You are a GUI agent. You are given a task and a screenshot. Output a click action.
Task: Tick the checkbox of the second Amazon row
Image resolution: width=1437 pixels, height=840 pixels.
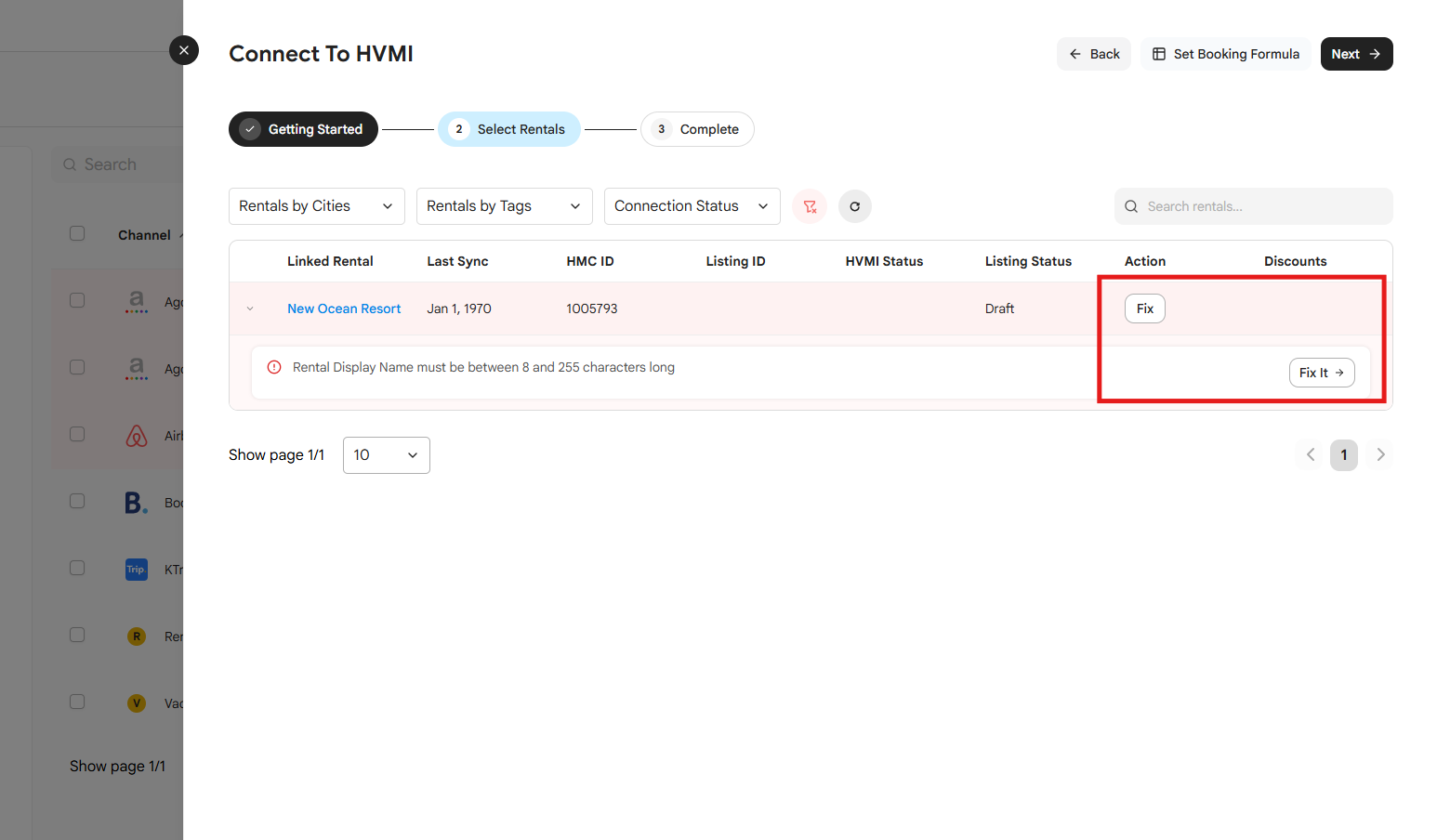tap(77, 367)
